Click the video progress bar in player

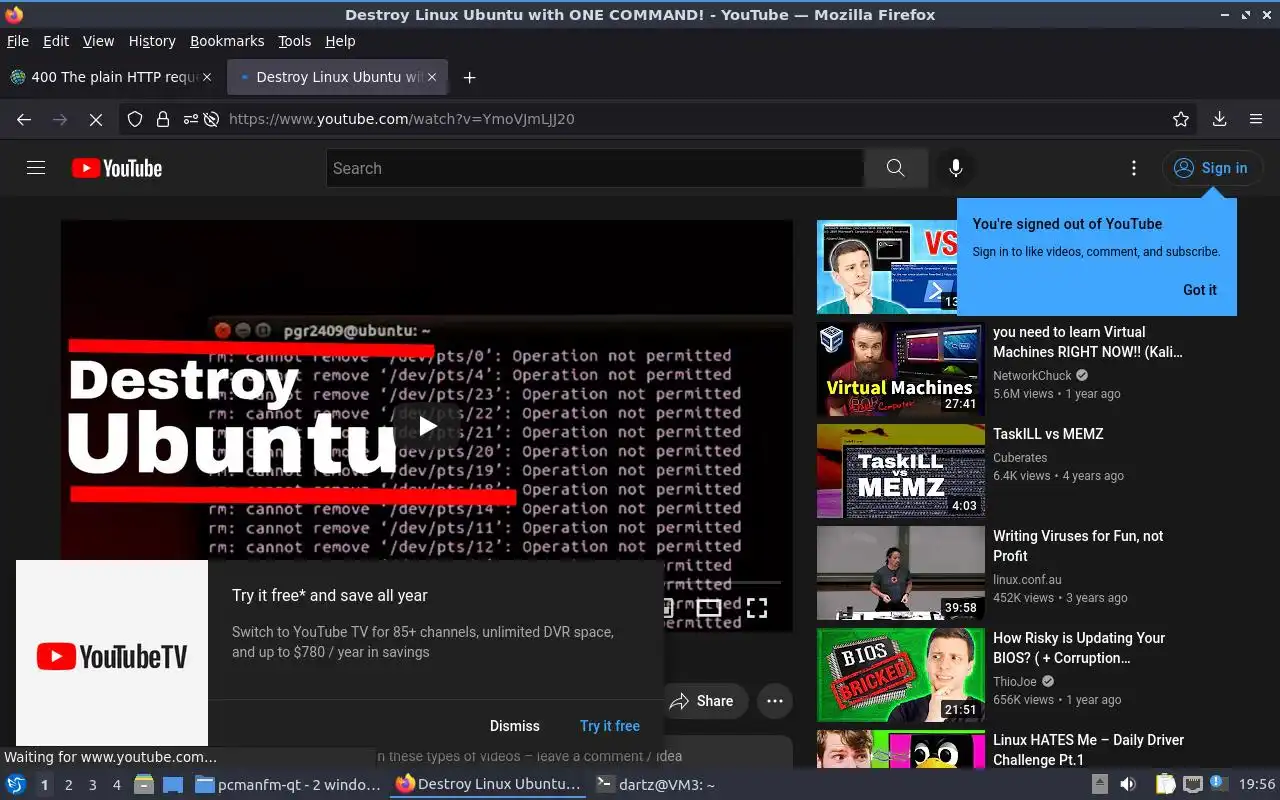721,582
